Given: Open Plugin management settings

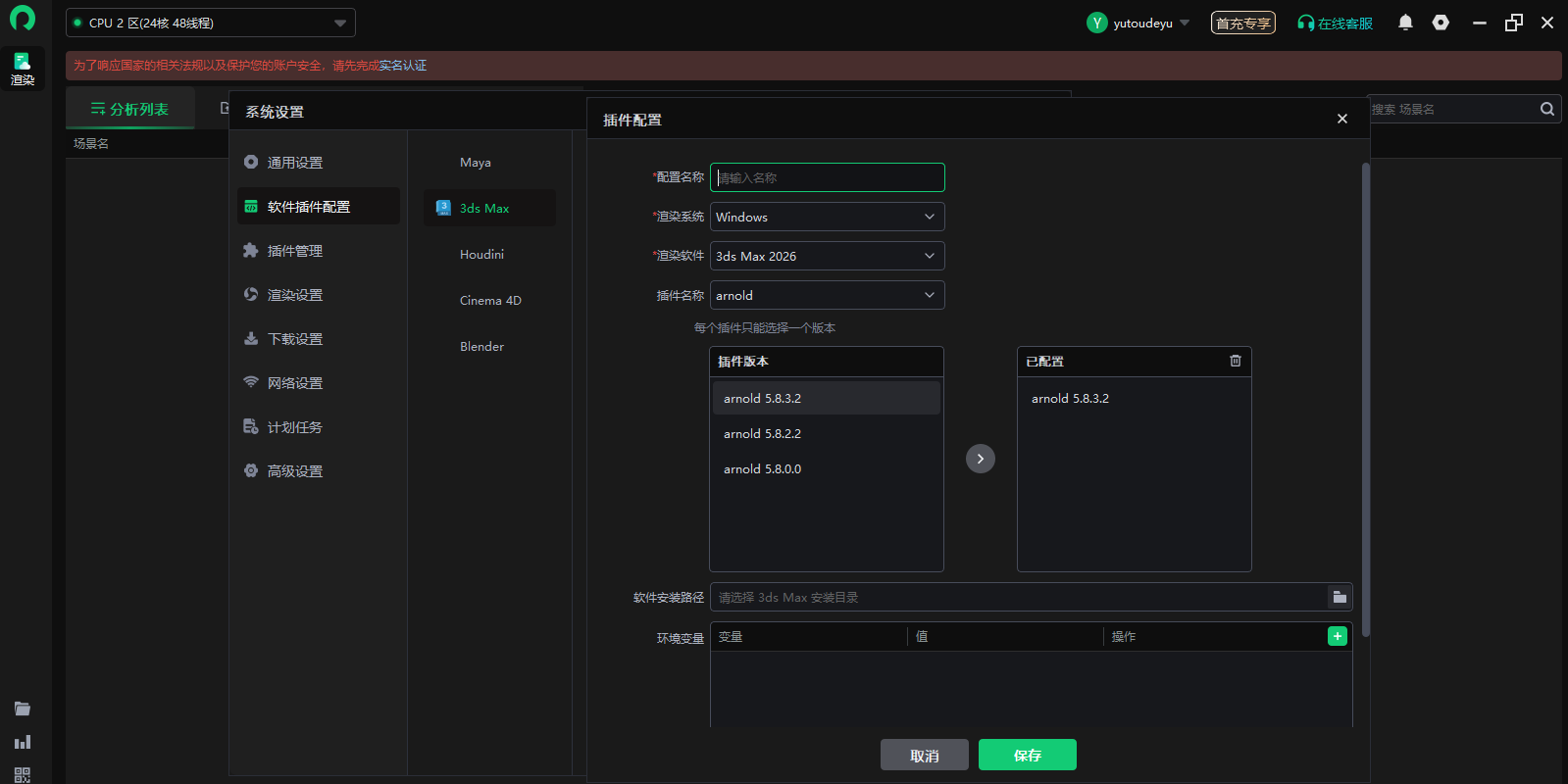Looking at the screenshot, I should click(x=319, y=251).
